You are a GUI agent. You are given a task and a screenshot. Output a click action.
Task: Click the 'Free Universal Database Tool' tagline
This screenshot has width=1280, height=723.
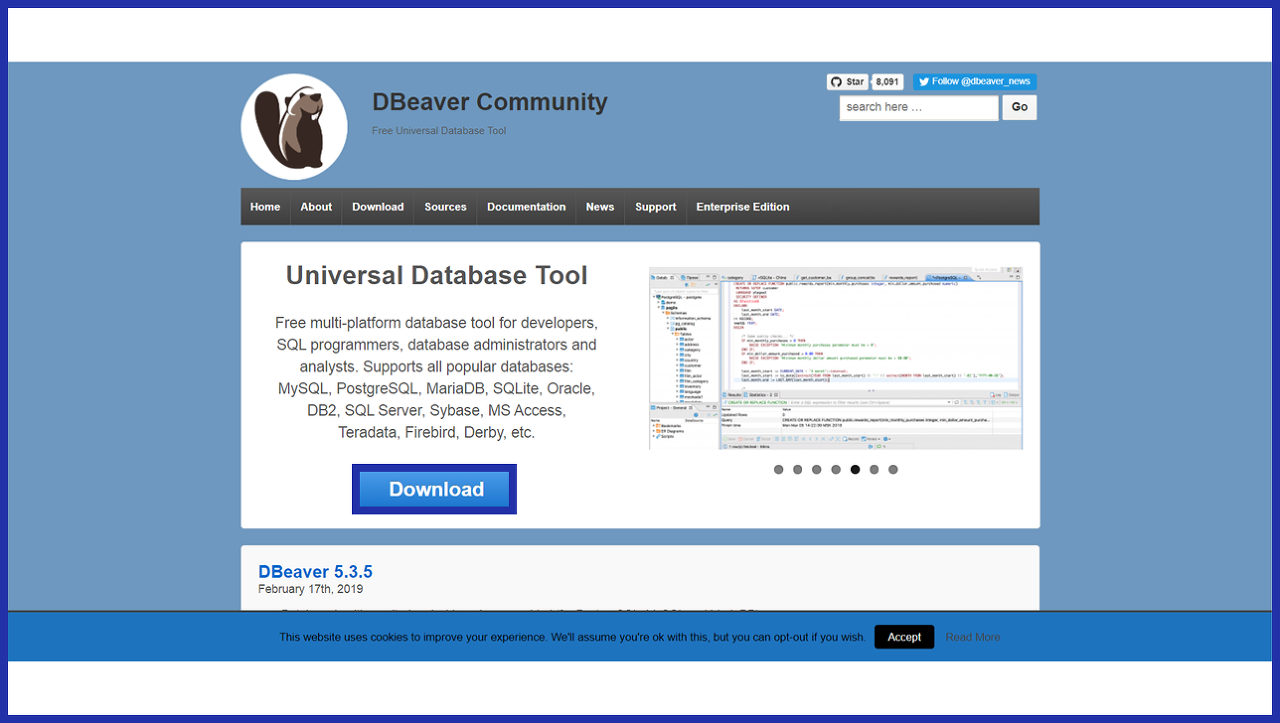pyautogui.click(x=439, y=131)
